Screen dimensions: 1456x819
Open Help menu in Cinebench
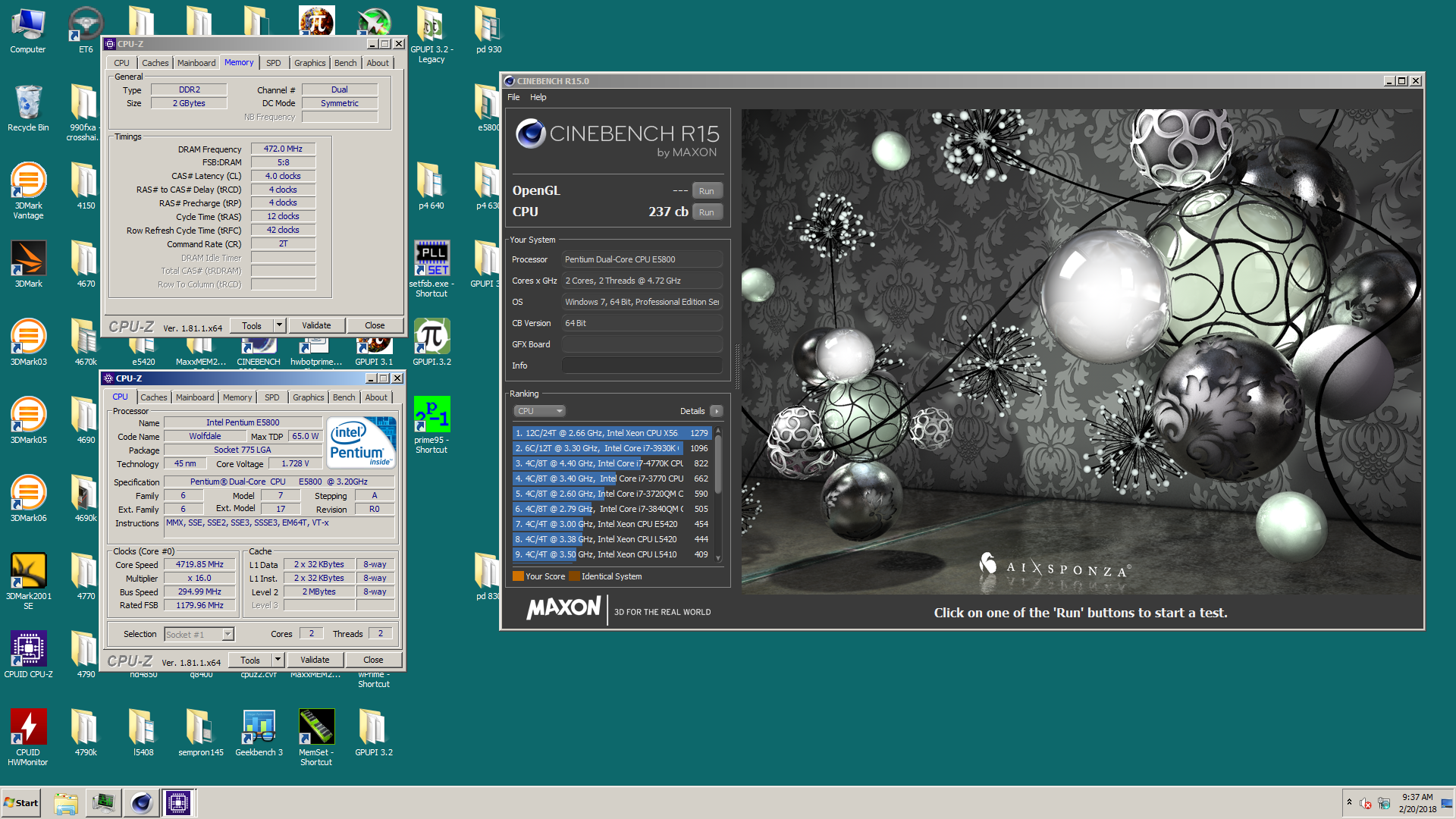point(538,97)
